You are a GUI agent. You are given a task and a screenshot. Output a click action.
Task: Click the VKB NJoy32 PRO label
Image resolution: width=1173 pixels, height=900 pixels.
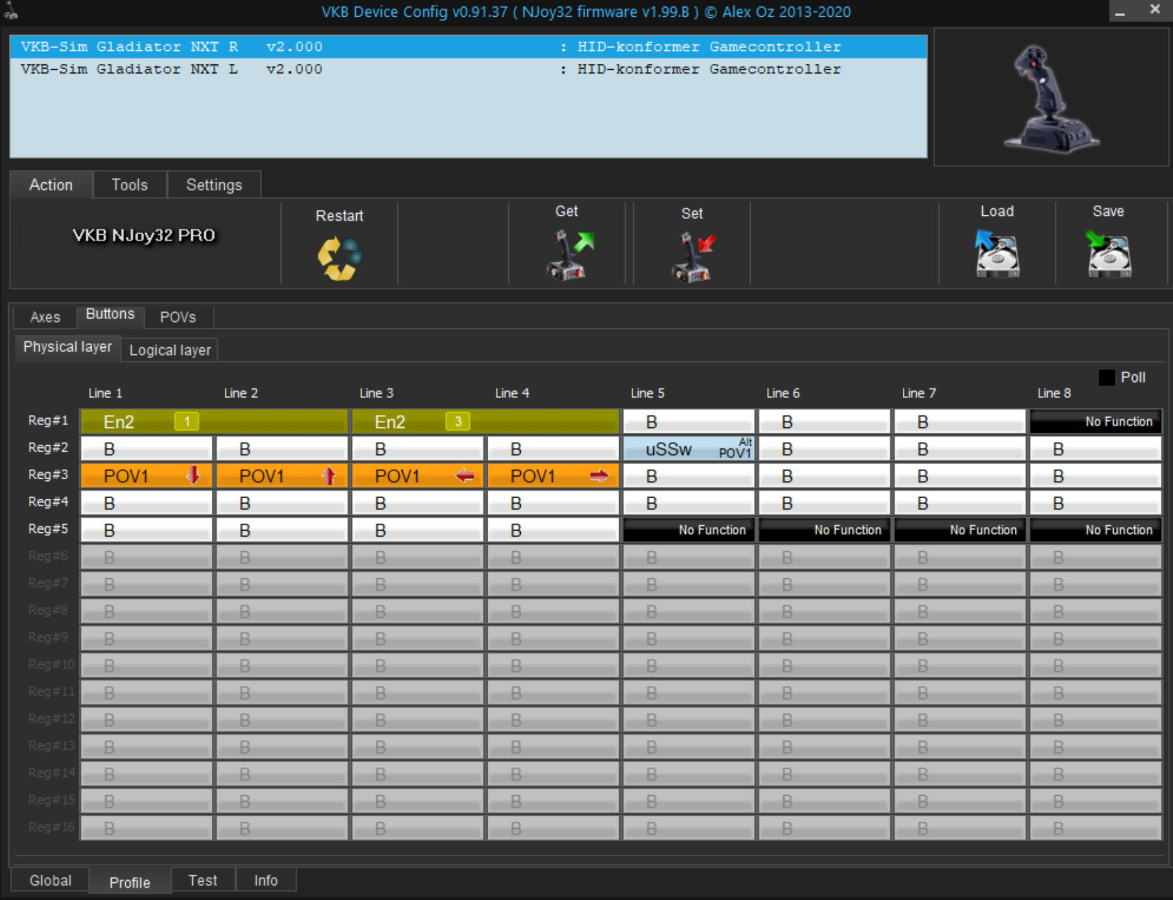point(144,236)
